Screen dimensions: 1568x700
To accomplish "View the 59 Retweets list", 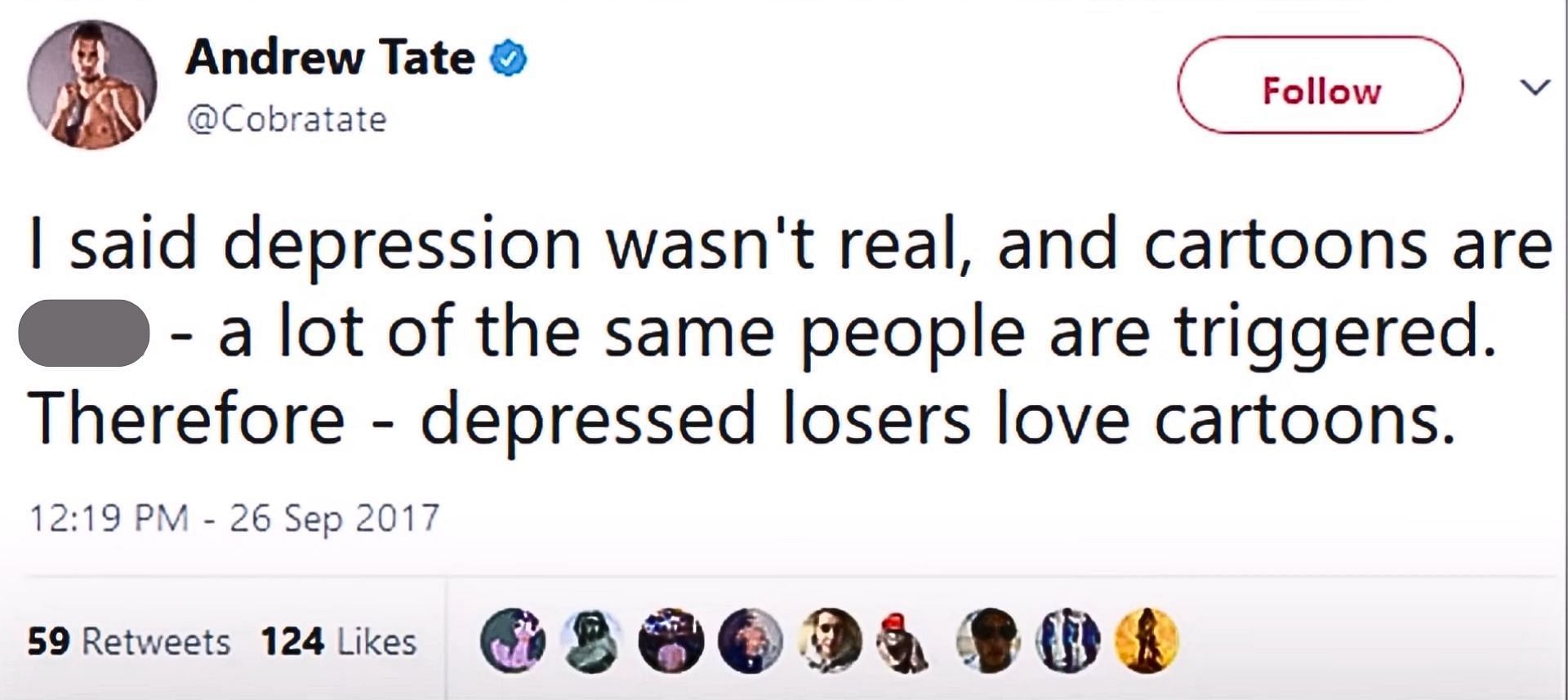I will 129,641.
